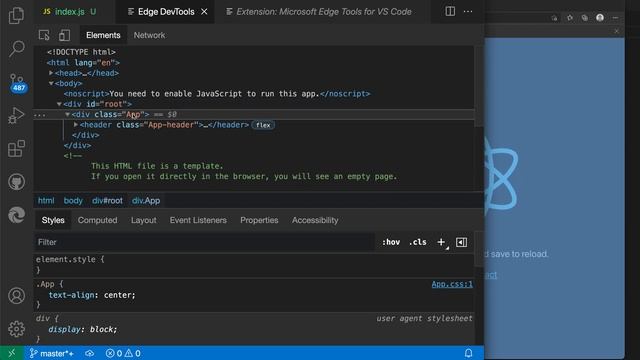The width and height of the screenshot is (640, 360).
Task: Open the Properties pane tab
Action: pyautogui.click(x=259, y=220)
